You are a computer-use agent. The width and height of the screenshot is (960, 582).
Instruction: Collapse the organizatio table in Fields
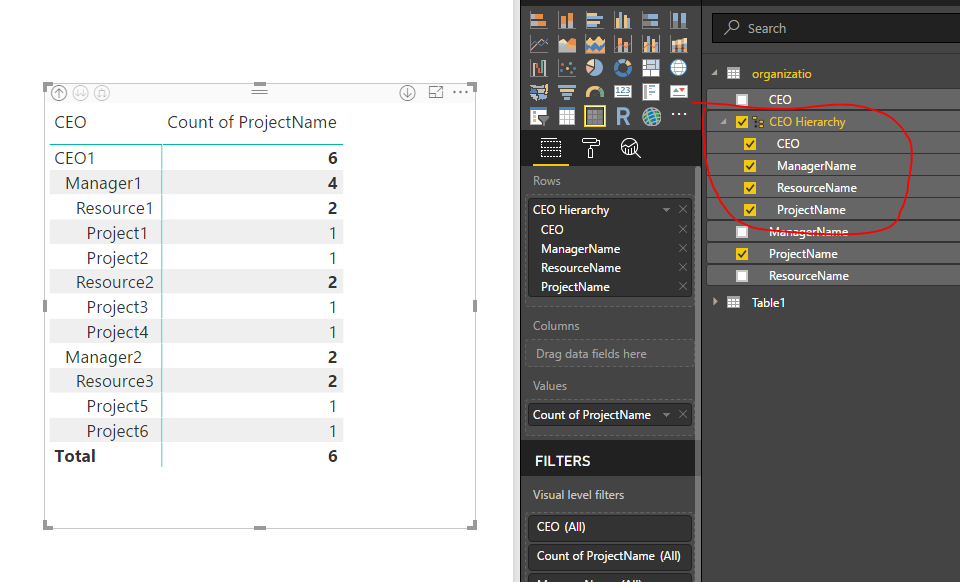[714, 73]
